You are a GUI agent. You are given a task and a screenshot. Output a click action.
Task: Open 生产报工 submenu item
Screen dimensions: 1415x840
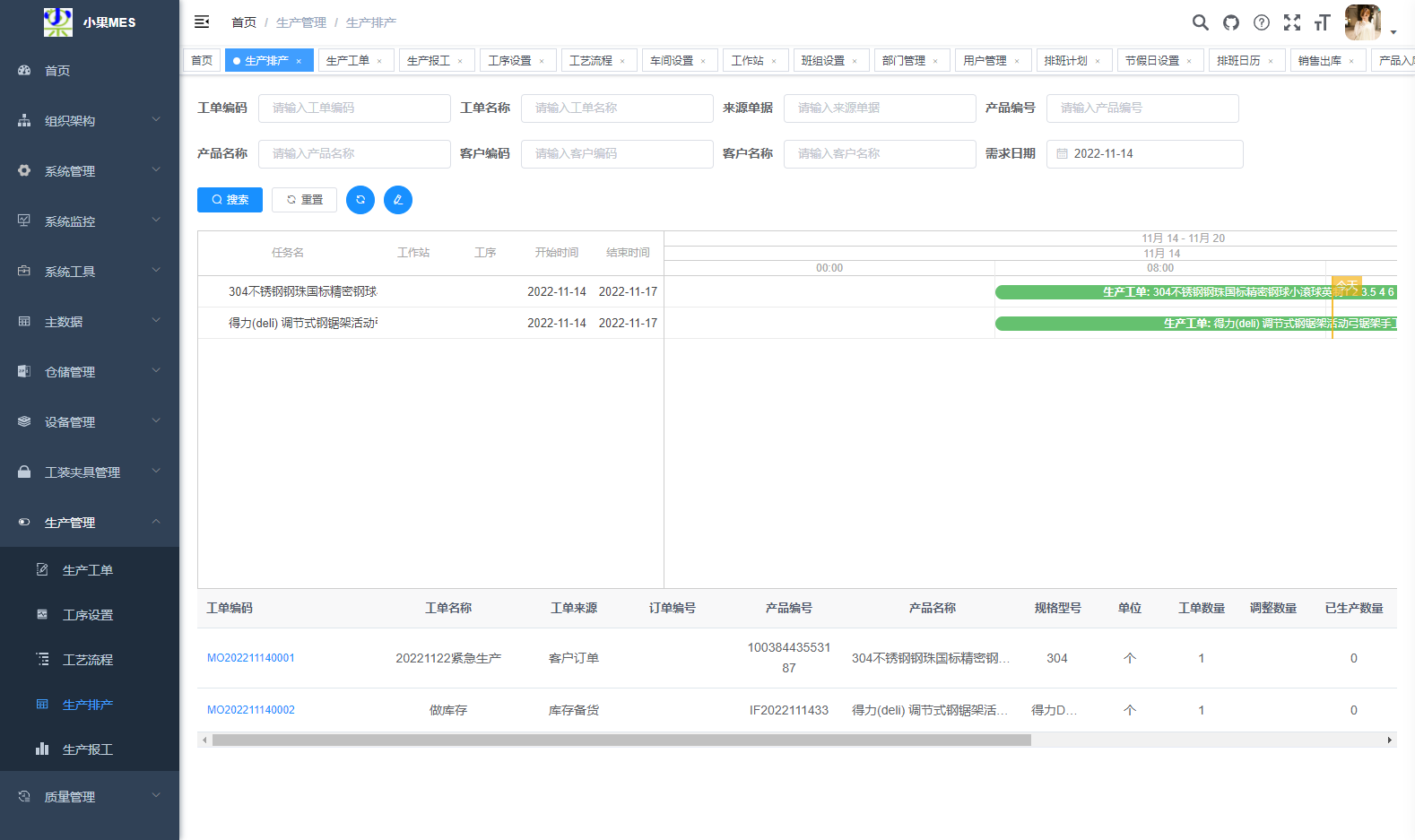coord(90,749)
